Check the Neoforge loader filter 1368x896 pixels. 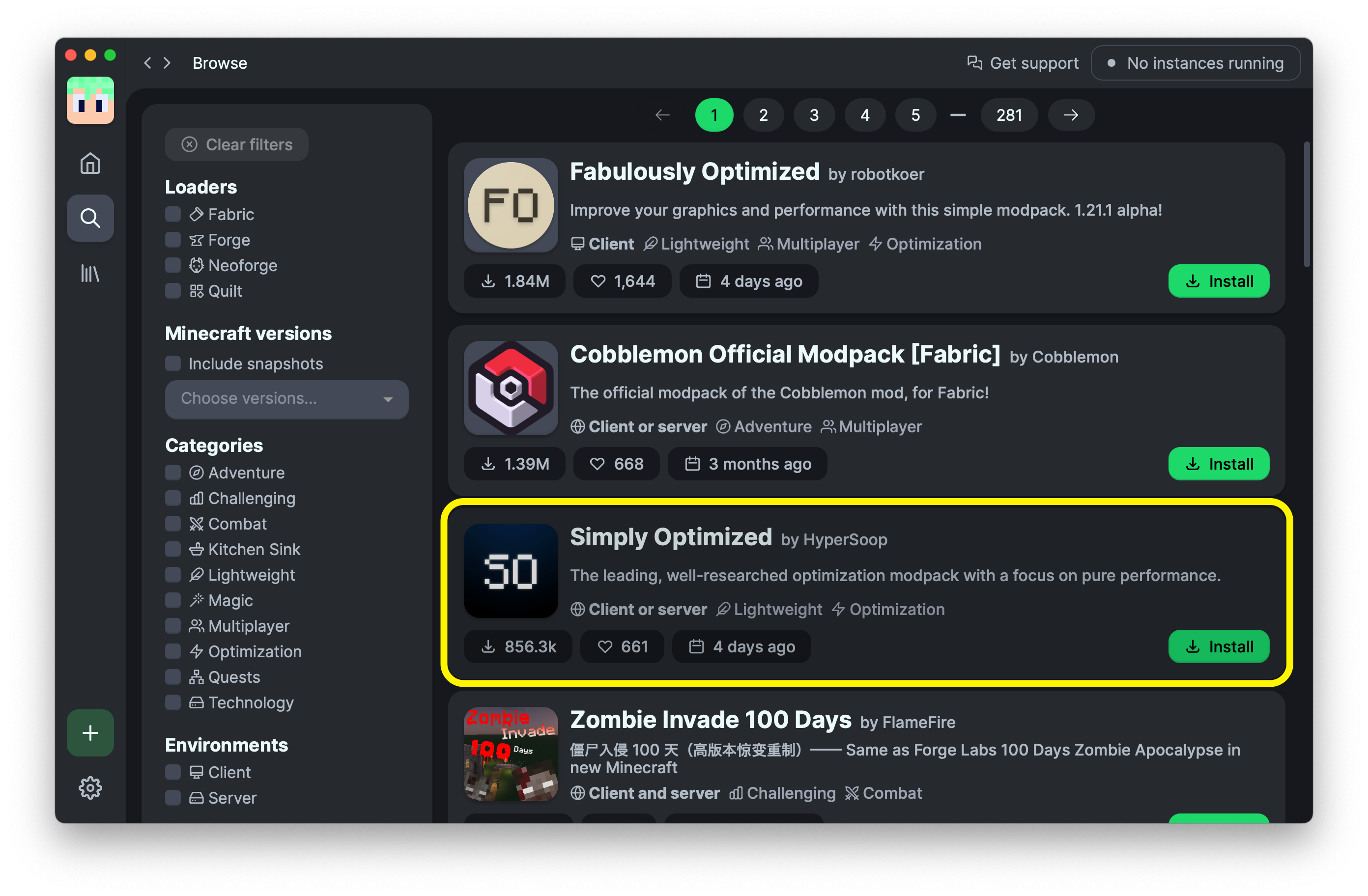pyautogui.click(x=173, y=265)
